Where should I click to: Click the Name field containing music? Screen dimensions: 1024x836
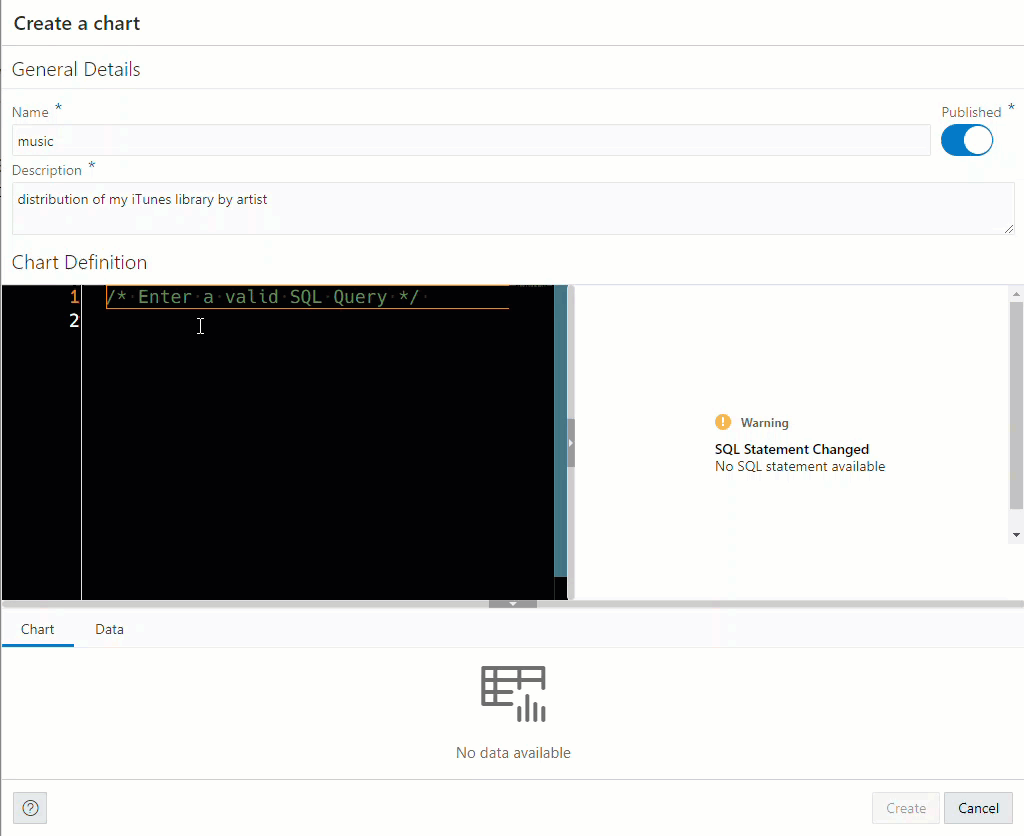[x=471, y=140]
